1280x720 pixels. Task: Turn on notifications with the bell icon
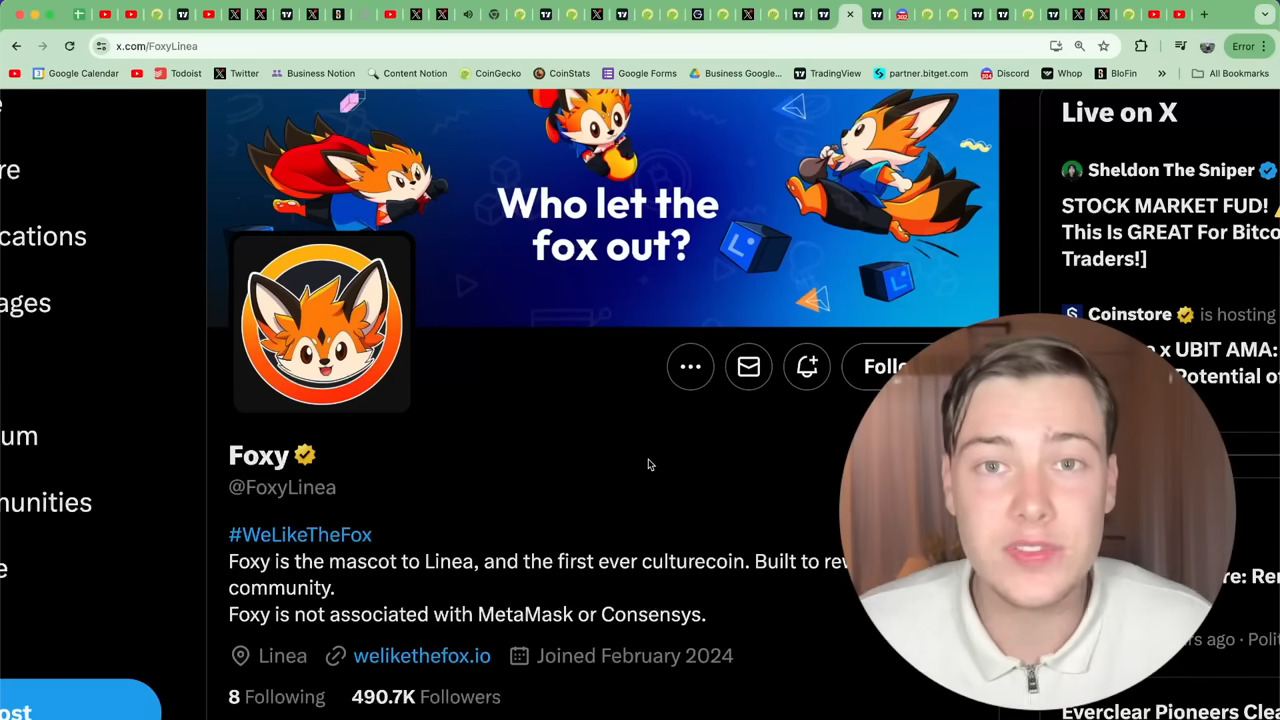click(x=807, y=367)
